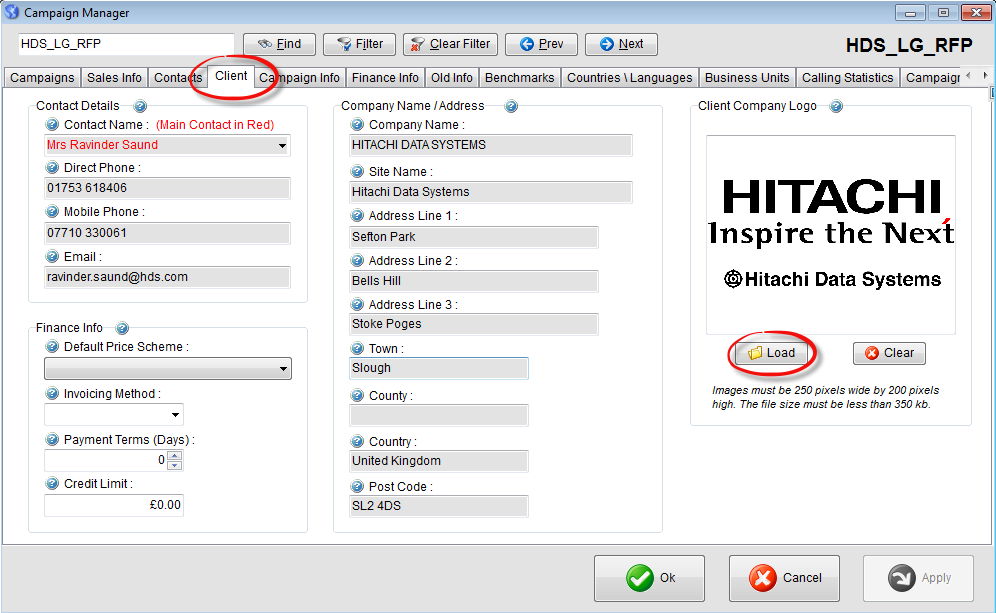Click the Post Code field SL2 4DS
The width and height of the screenshot is (996, 613).
pos(439,506)
